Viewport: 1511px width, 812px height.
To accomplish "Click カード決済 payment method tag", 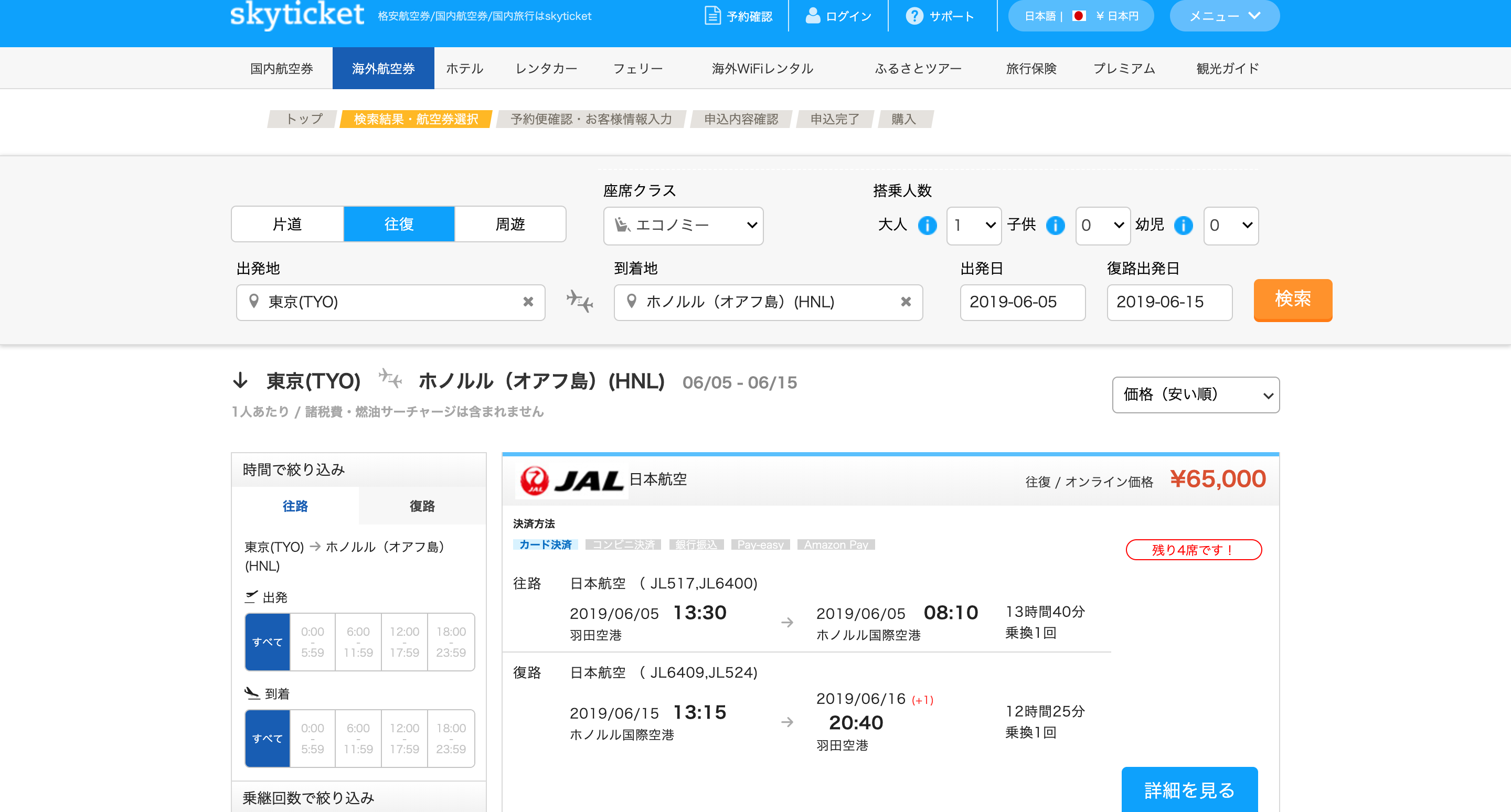I will (546, 544).
